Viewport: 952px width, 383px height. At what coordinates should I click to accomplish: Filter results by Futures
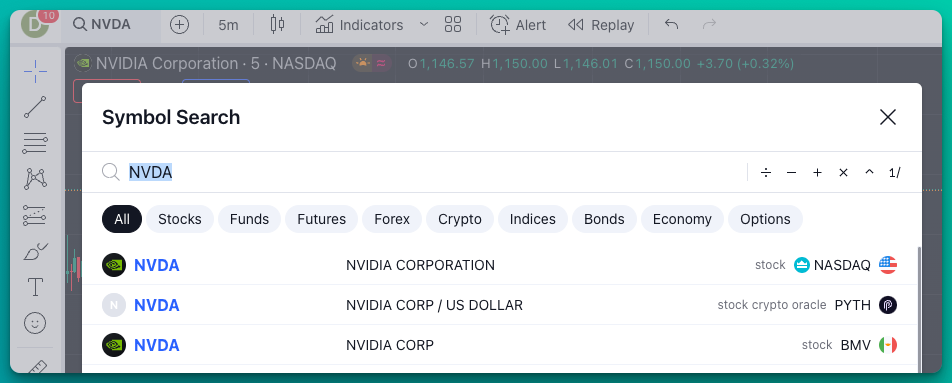(322, 219)
